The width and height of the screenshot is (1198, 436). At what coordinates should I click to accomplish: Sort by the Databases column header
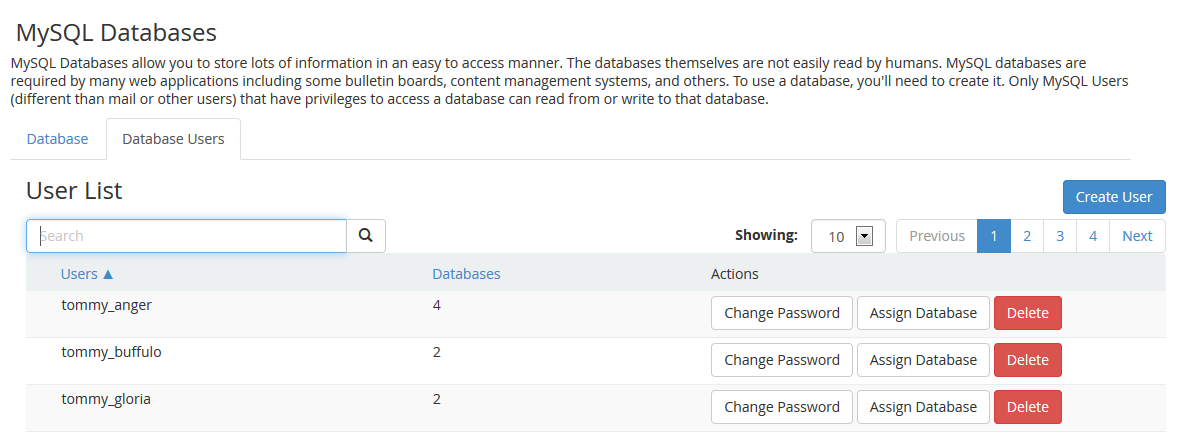(x=466, y=274)
